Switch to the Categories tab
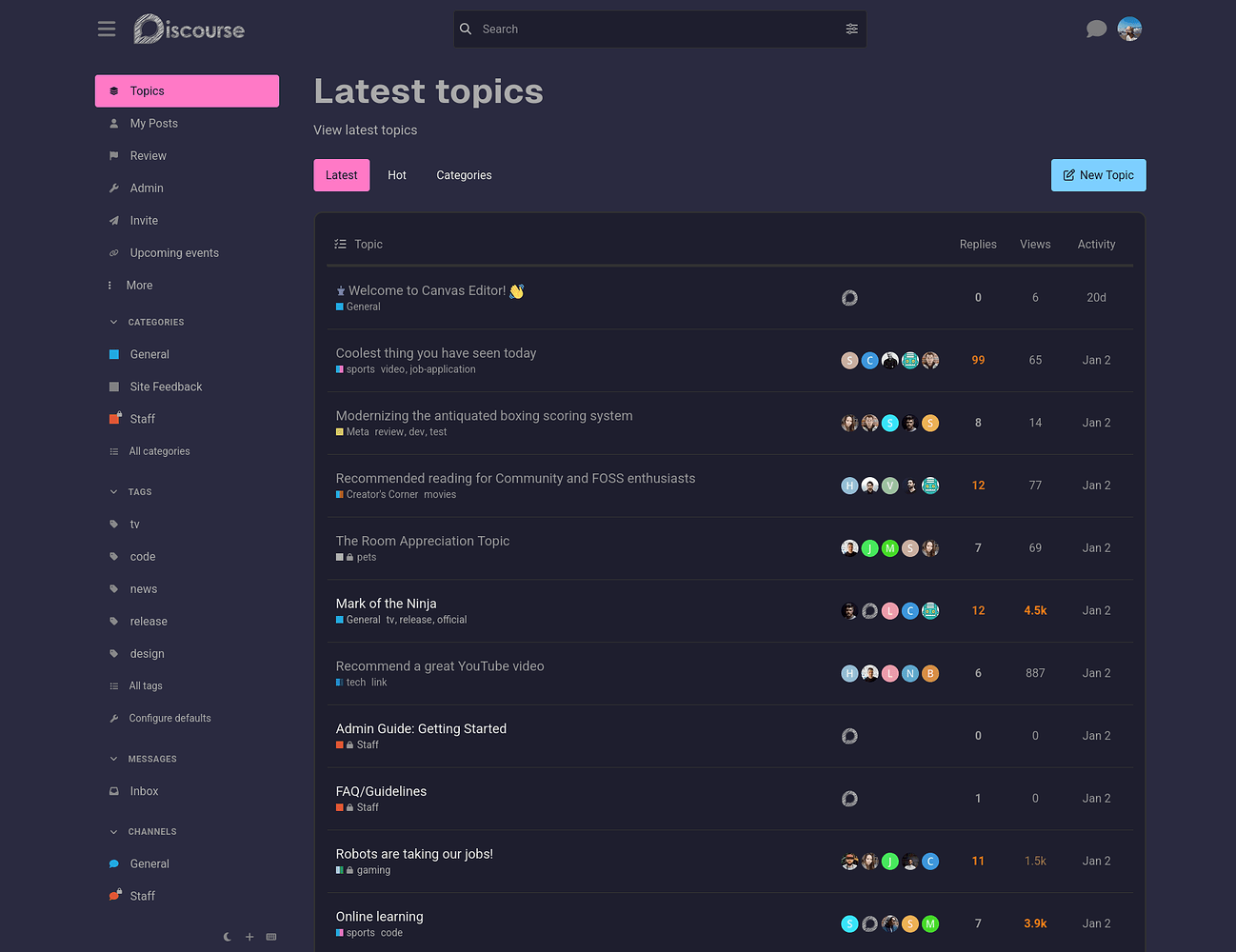The height and width of the screenshot is (952, 1236). [464, 175]
